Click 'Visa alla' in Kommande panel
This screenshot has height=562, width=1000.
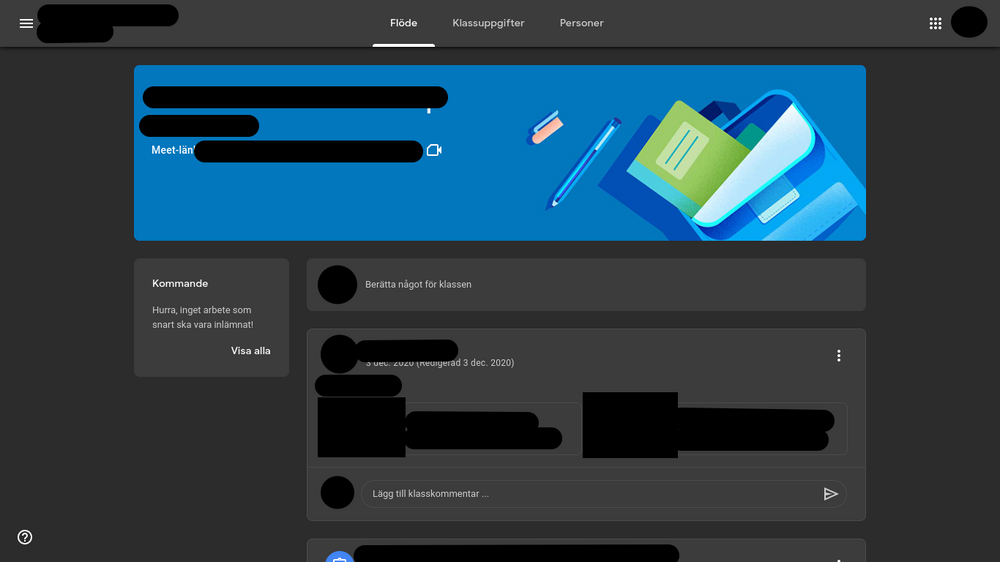(x=250, y=351)
